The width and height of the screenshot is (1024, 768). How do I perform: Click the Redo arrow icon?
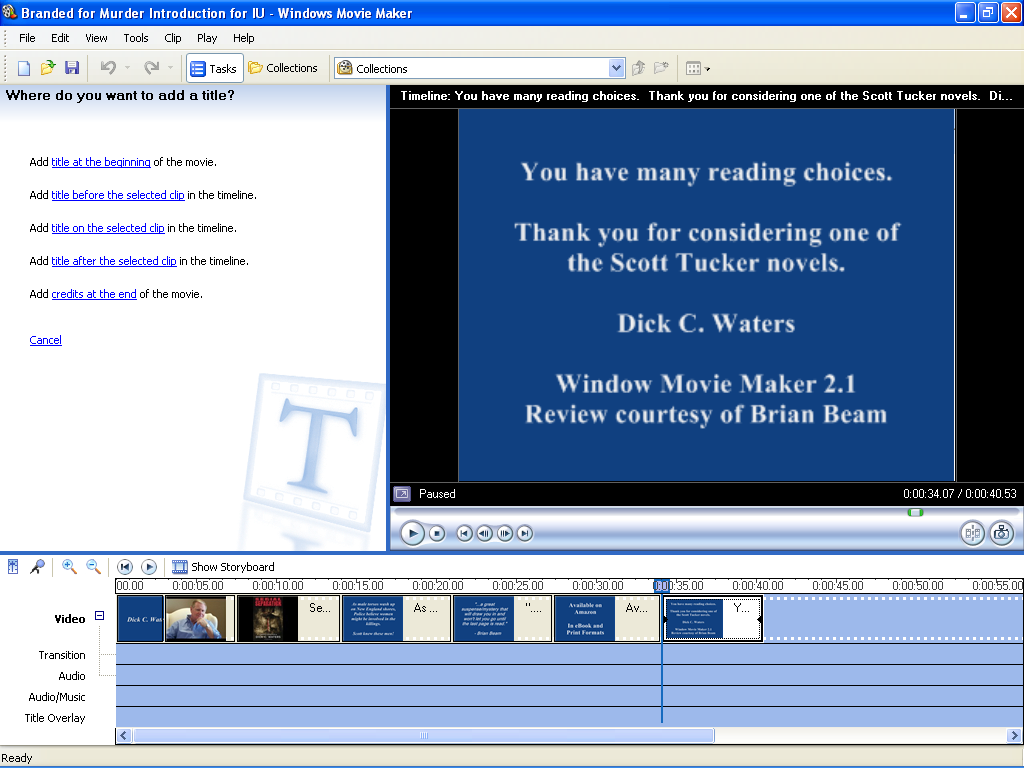[x=152, y=67]
